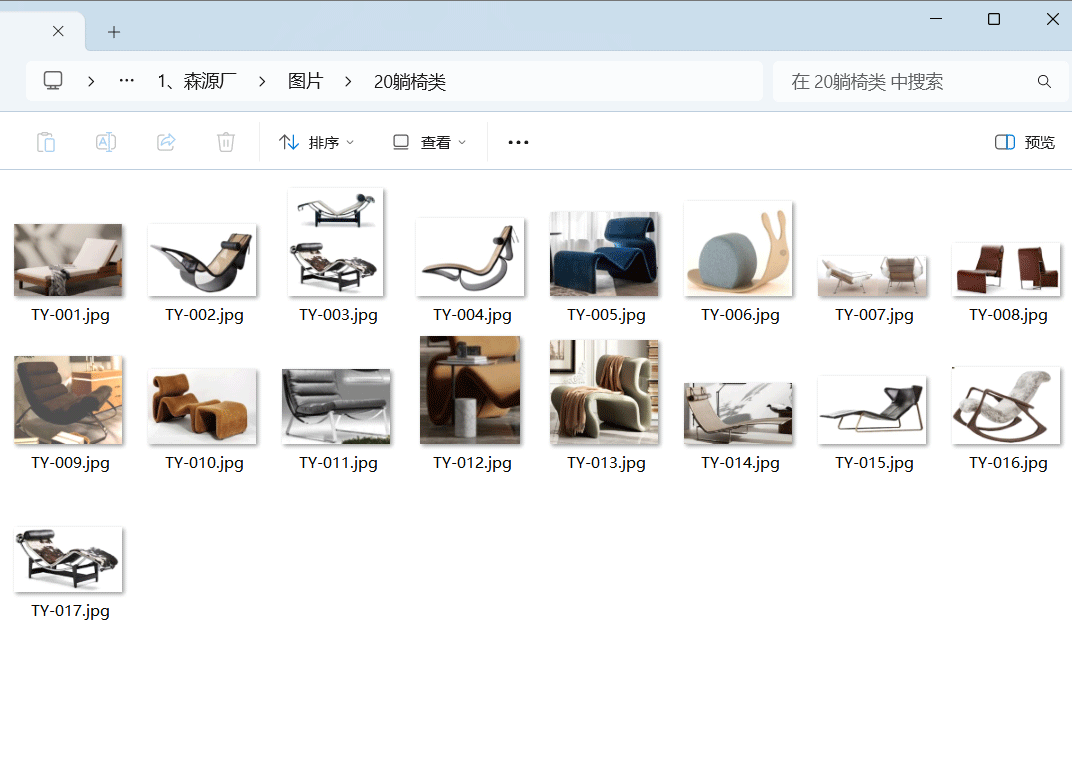Click the file name text TY-006.jpg
1072x770 pixels.
point(740,315)
